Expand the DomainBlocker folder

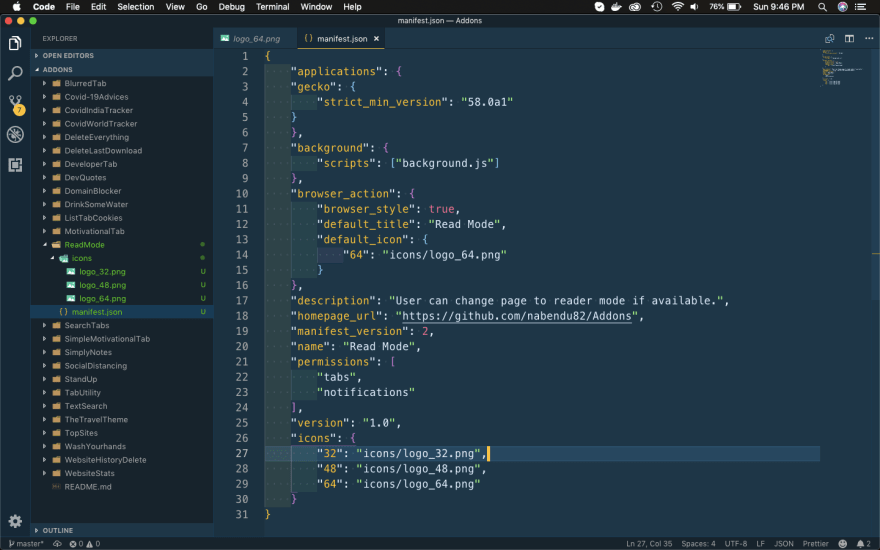pos(92,191)
